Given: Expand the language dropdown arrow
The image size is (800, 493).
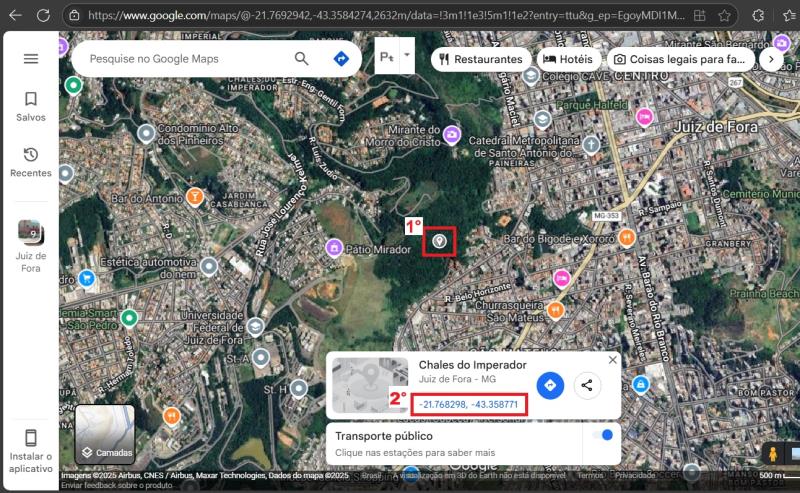Looking at the screenshot, I should click(407, 55).
